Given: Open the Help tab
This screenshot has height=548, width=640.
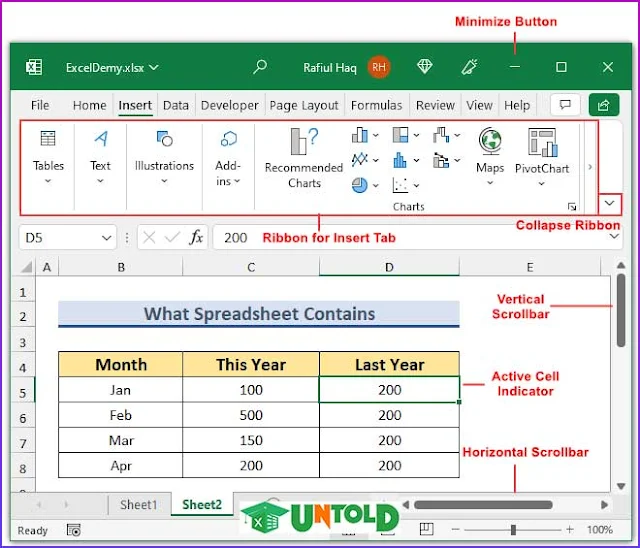Looking at the screenshot, I should (x=517, y=105).
